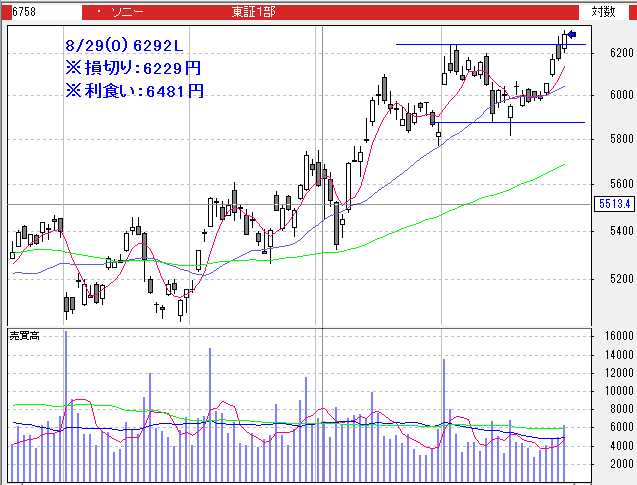The height and width of the screenshot is (485, 637).
Task: Click the latest candlestick on chart
Action: coord(565,41)
